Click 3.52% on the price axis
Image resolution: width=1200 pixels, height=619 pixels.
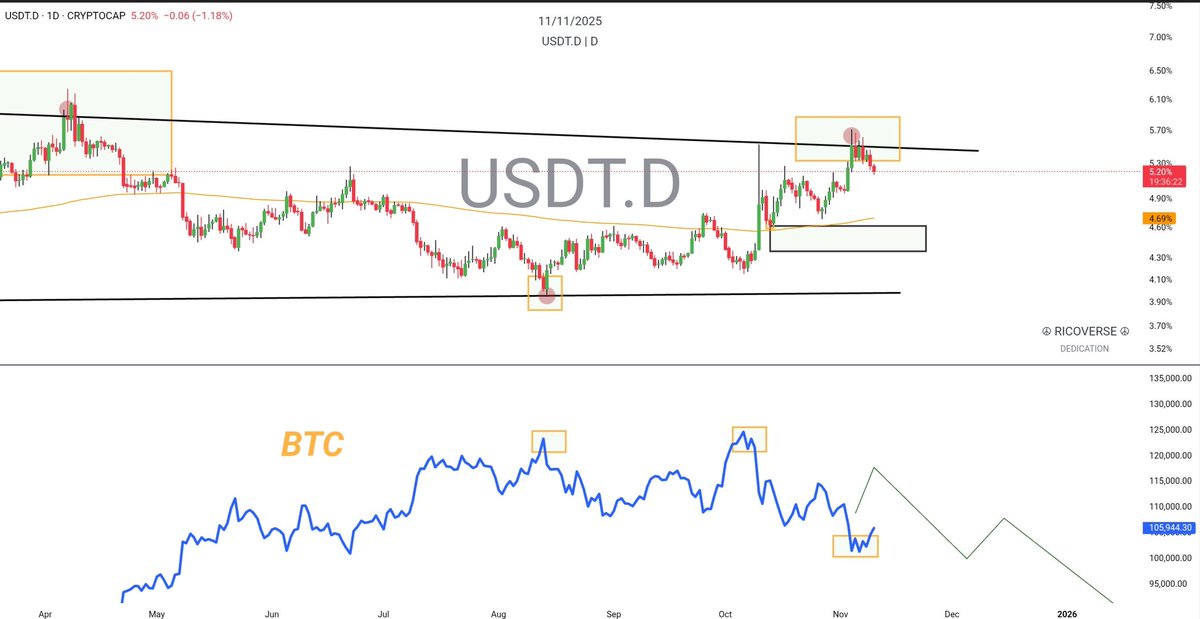click(x=1160, y=348)
